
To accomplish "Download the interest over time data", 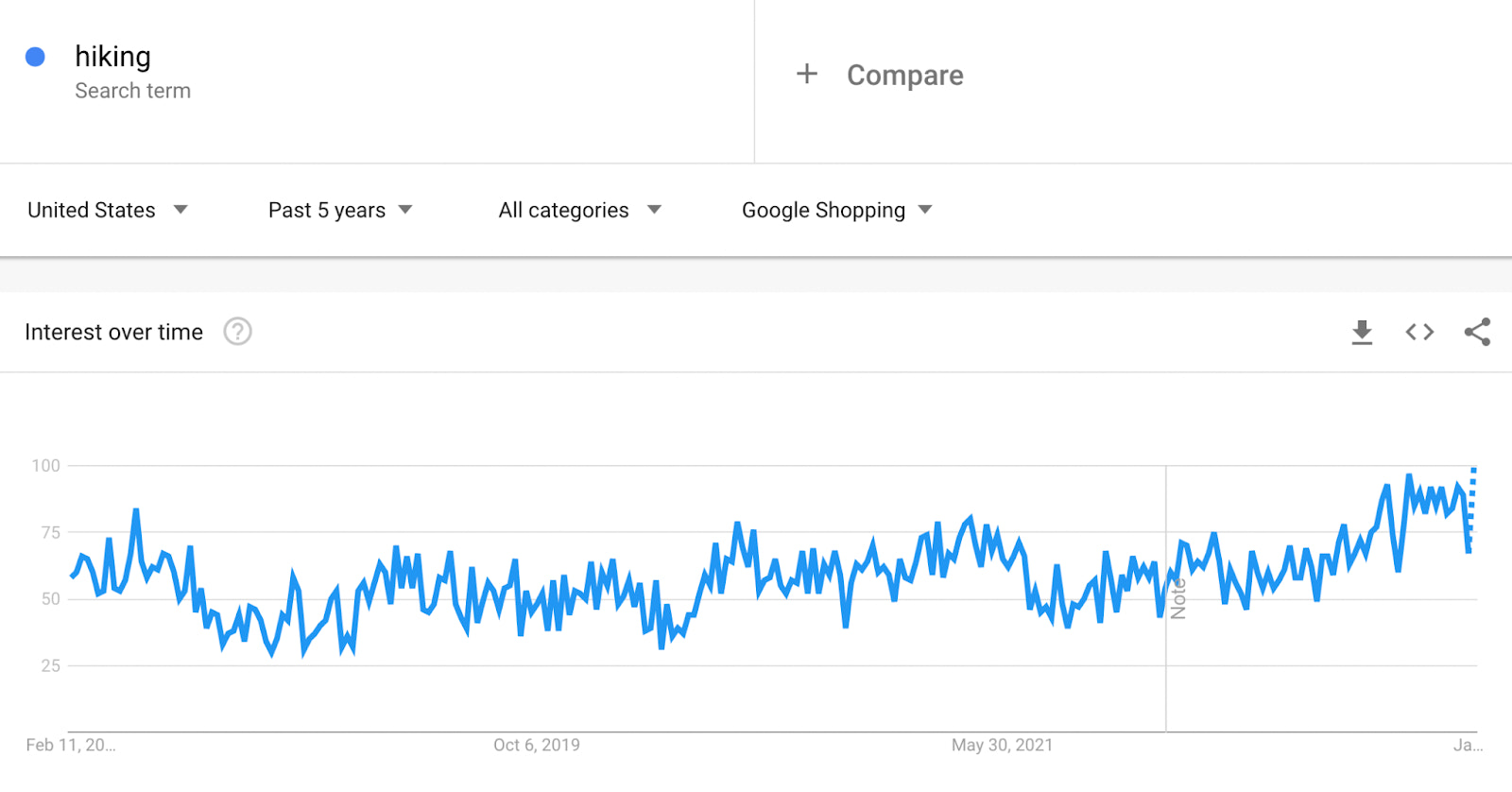I will pyautogui.click(x=1361, y=332).
